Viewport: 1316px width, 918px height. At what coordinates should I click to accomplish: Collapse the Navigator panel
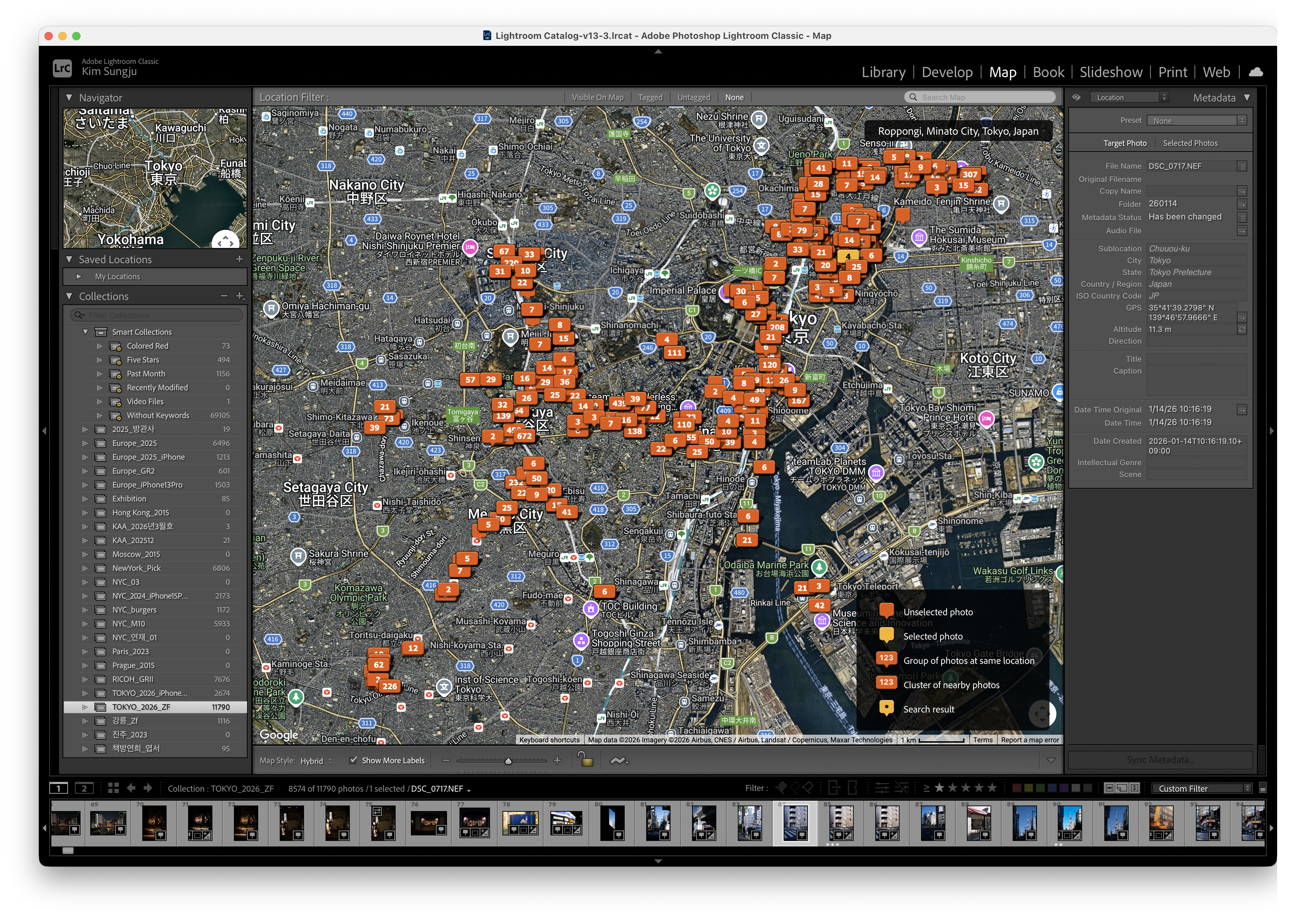point(69,98)
